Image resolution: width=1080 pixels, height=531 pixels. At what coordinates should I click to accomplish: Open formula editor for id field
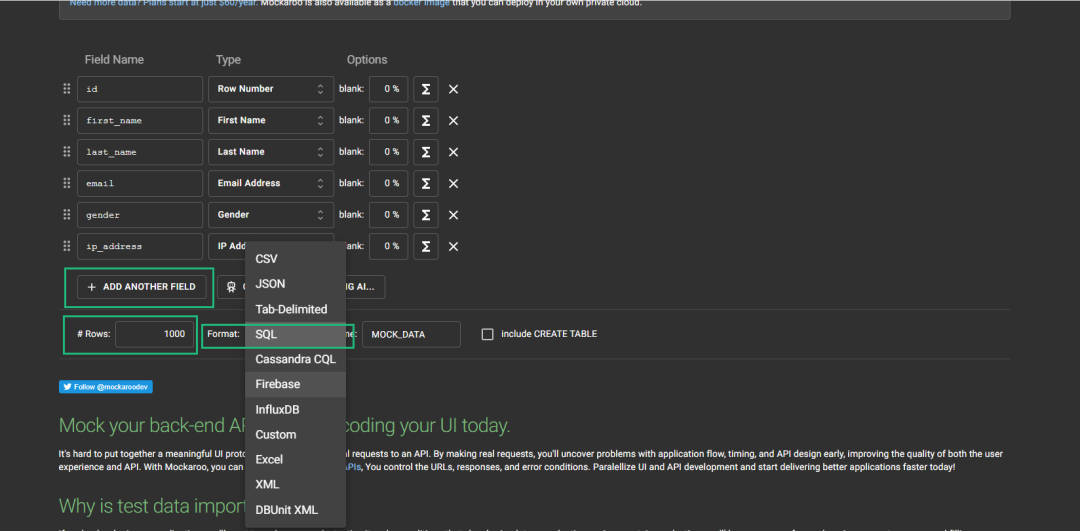[x=426, y=89]
